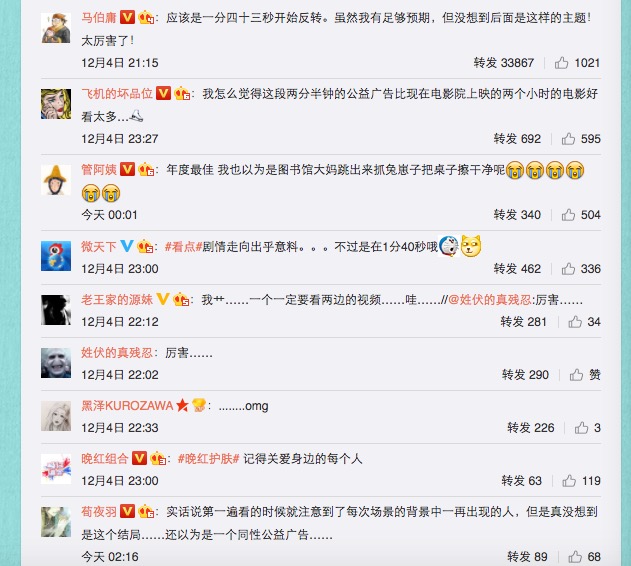
Task: Follow the @姓伏的真残忍 mention link
Action: click(x=490, y=300)
